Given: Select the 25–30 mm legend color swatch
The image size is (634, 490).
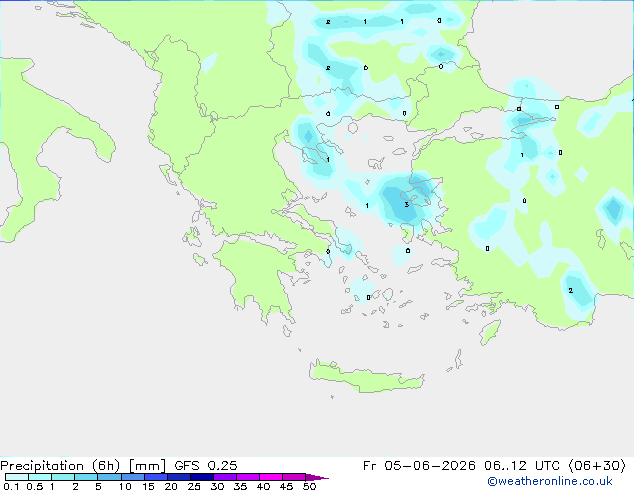Looking at the screenshot, I should point(202,477).
